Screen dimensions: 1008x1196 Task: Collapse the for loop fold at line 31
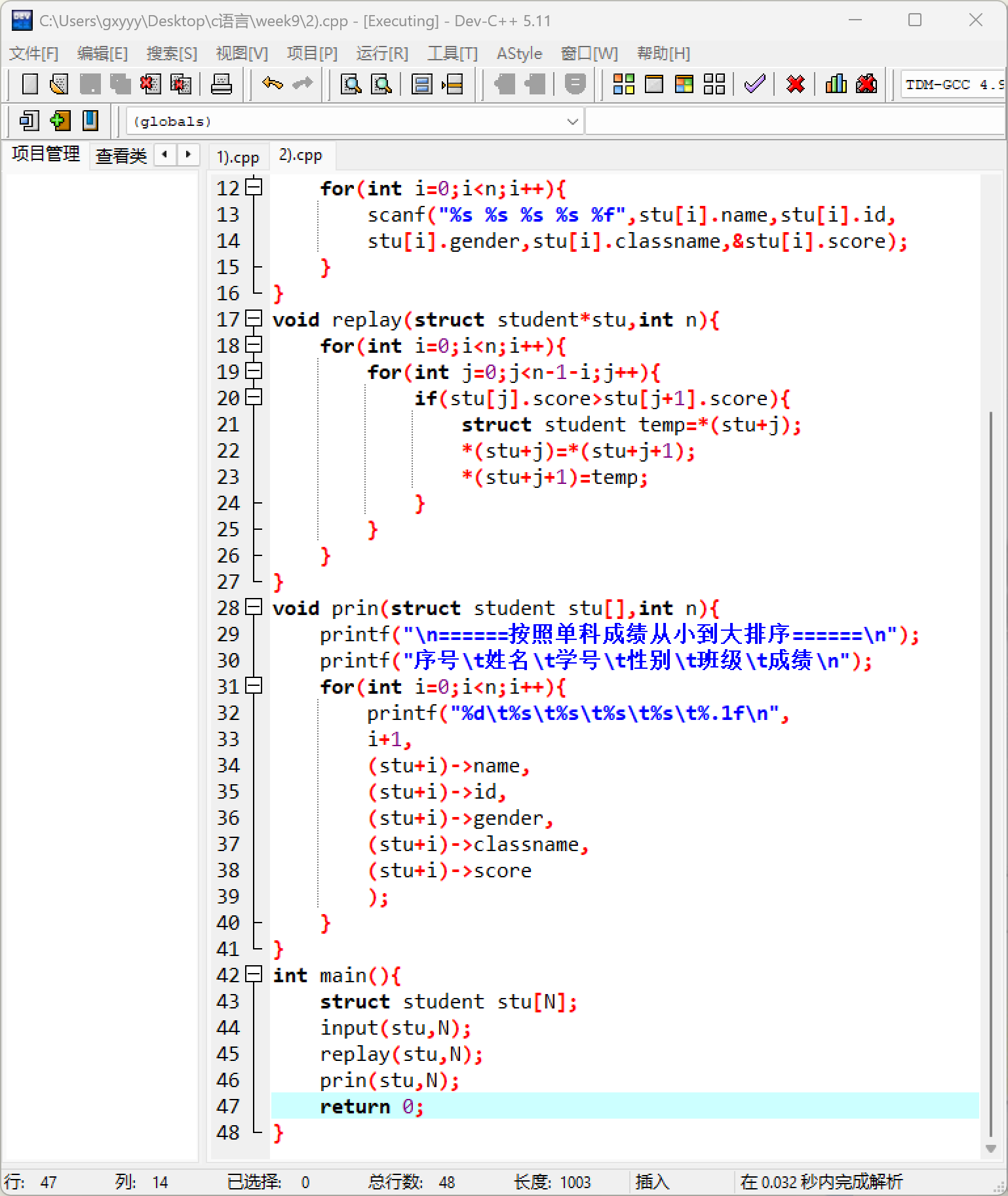[x=254, y=687]
